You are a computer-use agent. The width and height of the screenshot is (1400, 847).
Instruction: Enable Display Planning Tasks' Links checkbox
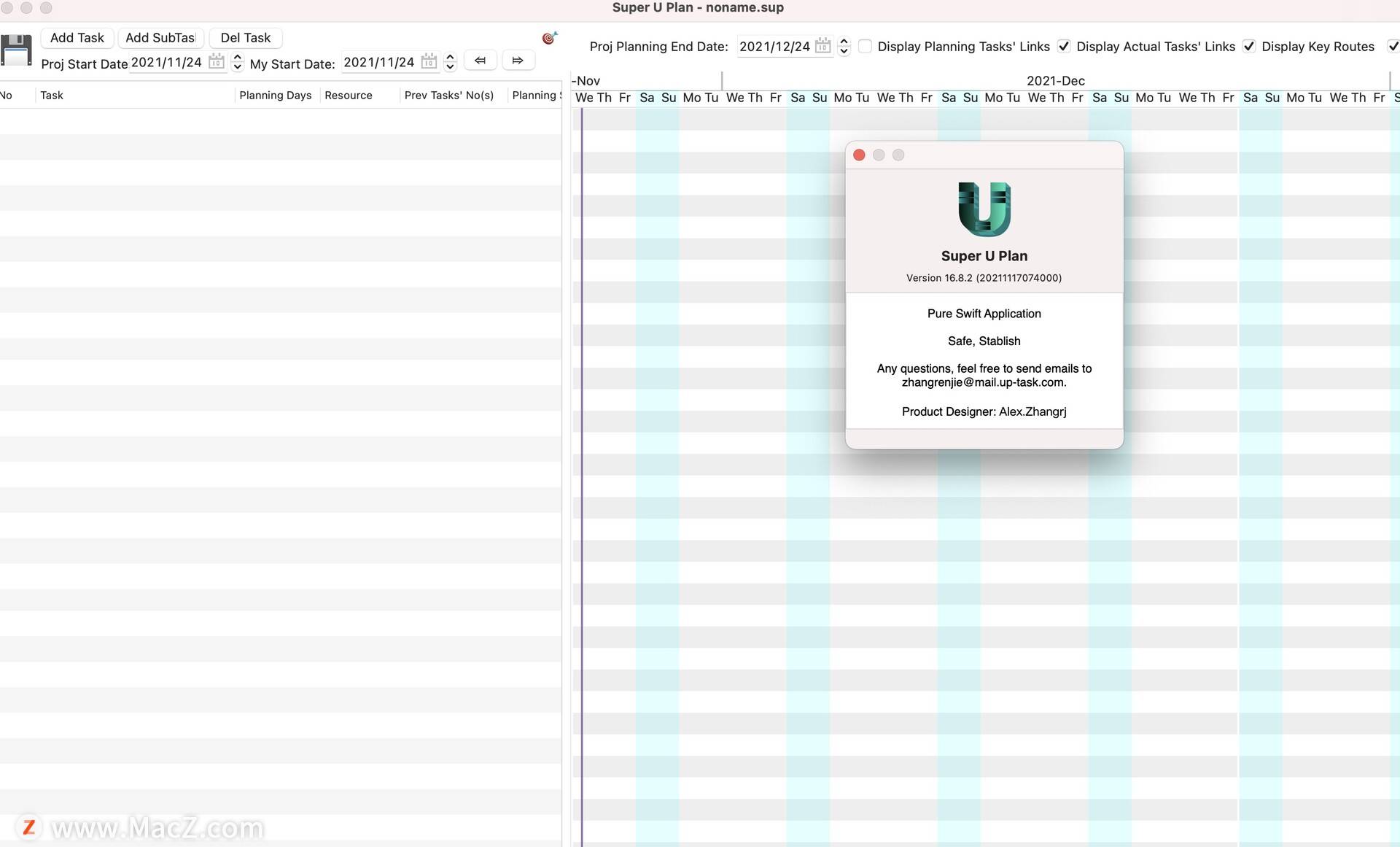coord(865,46)
